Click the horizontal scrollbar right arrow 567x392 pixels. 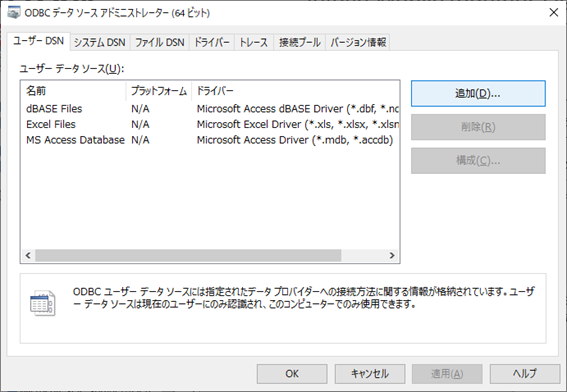point(392,255)
